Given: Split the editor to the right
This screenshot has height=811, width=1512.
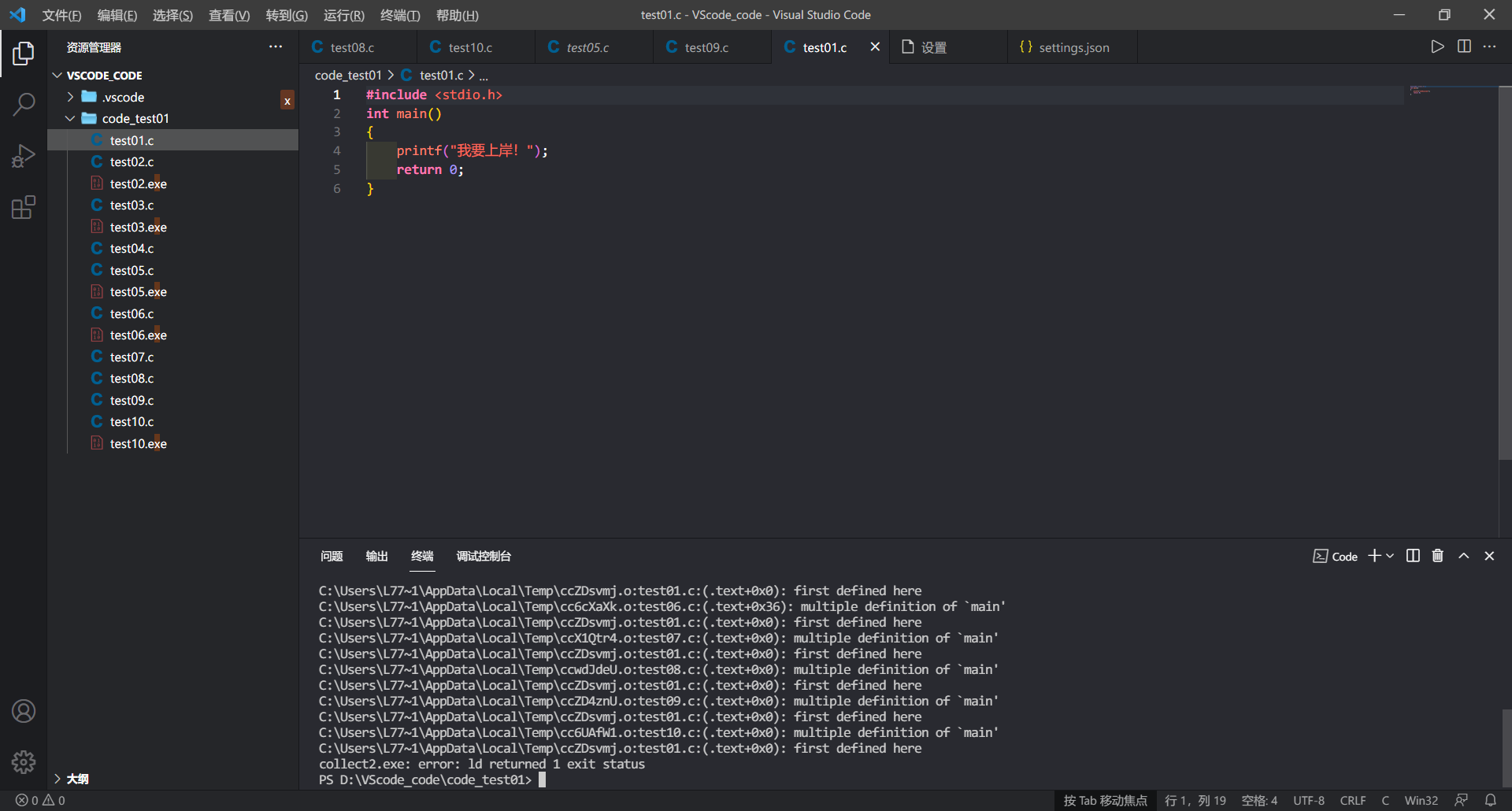Looking at the screenshot, I should click(x=1464, y=46).
